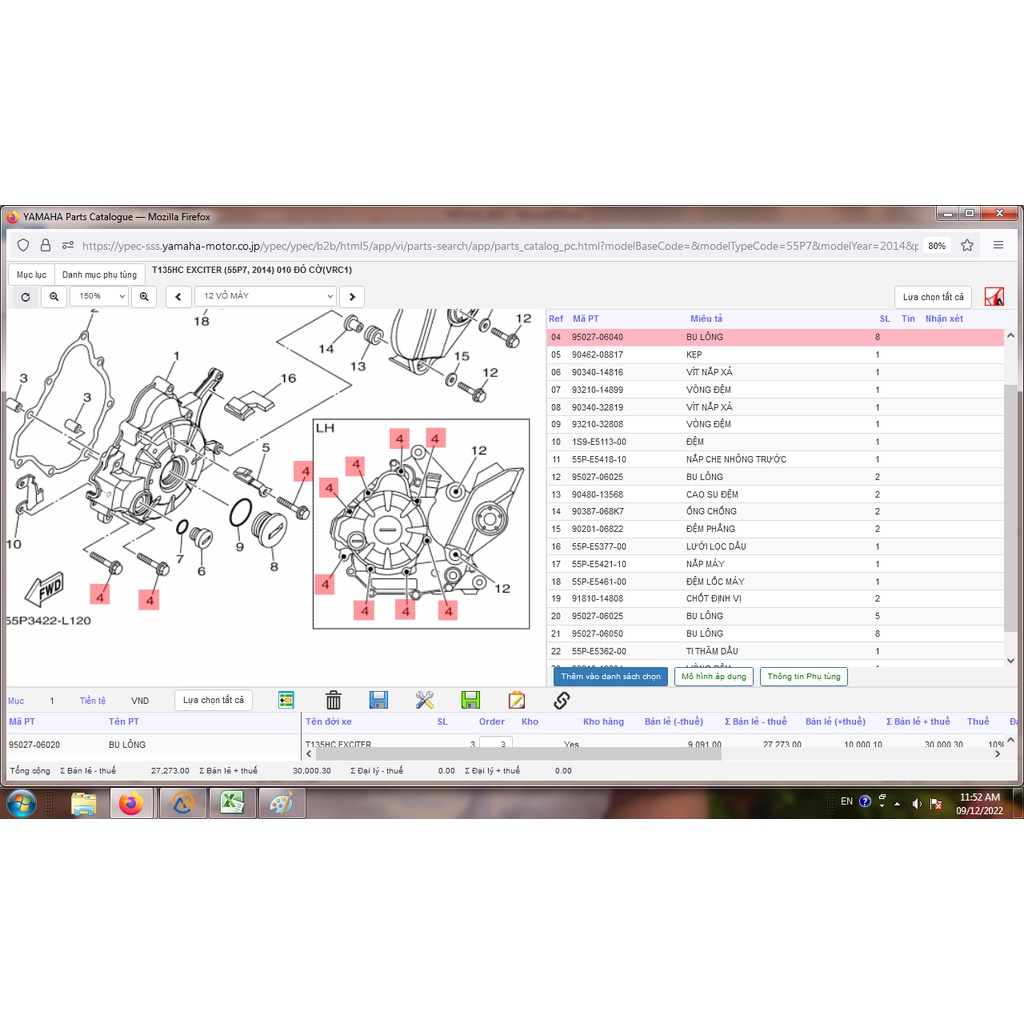This screenshot has width=1024, height=1024.
Task: Click the parts list vertical scrollbar
Action: (1010, 507)
